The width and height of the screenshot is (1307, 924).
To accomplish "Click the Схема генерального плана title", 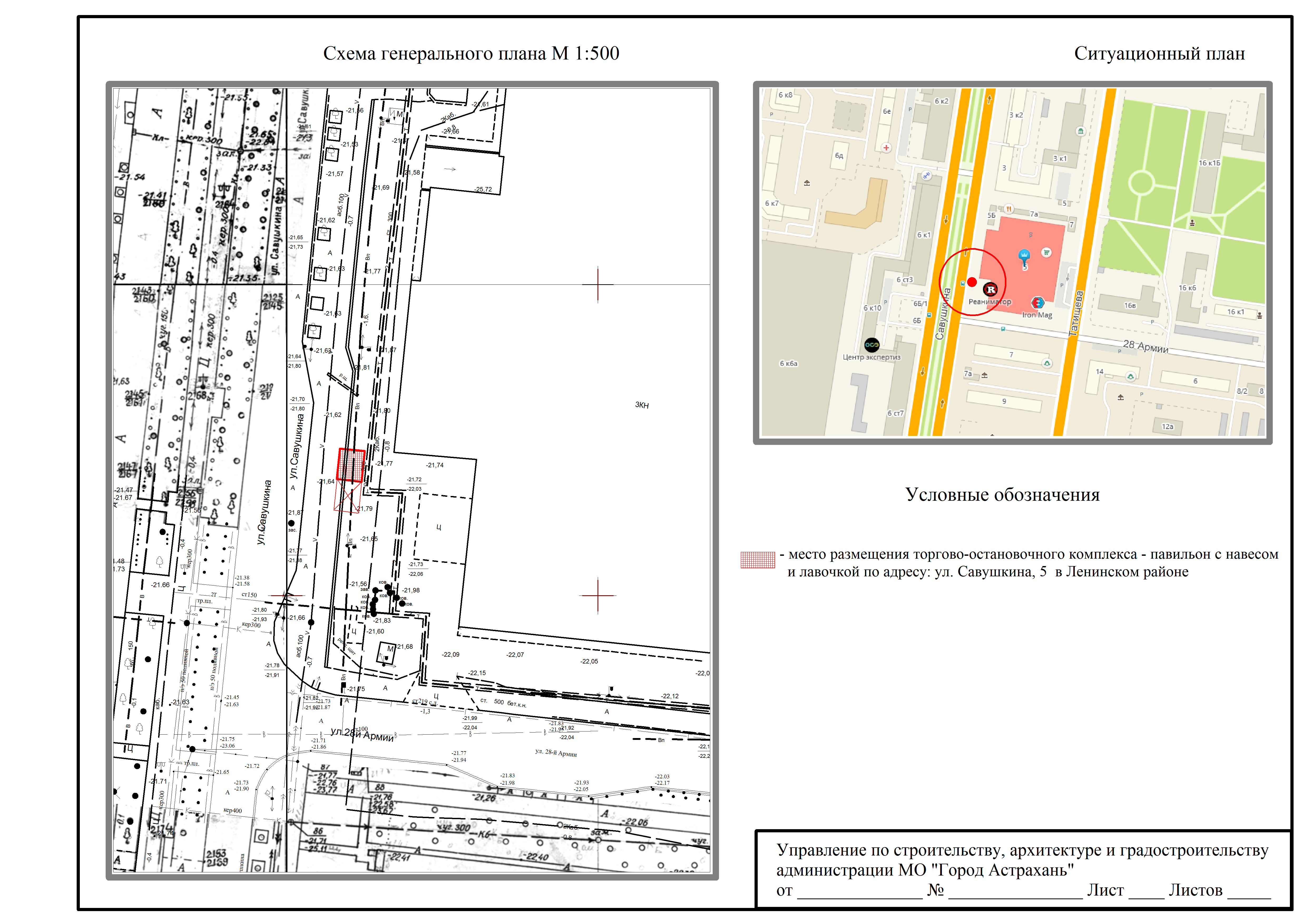I will pyautogui.click(x=471, y=53).
